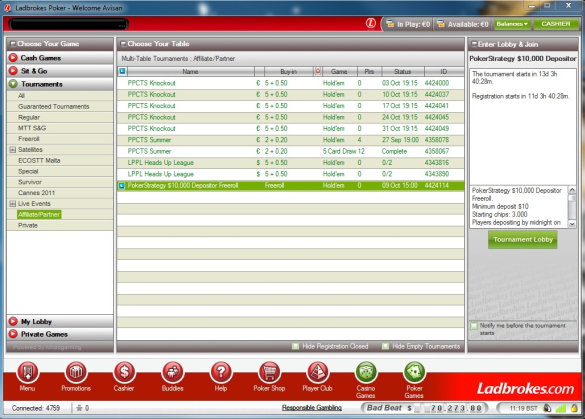Select the ECOSTT Malta filter
This screenshot has height=419, width=585.
pos(39,160)
